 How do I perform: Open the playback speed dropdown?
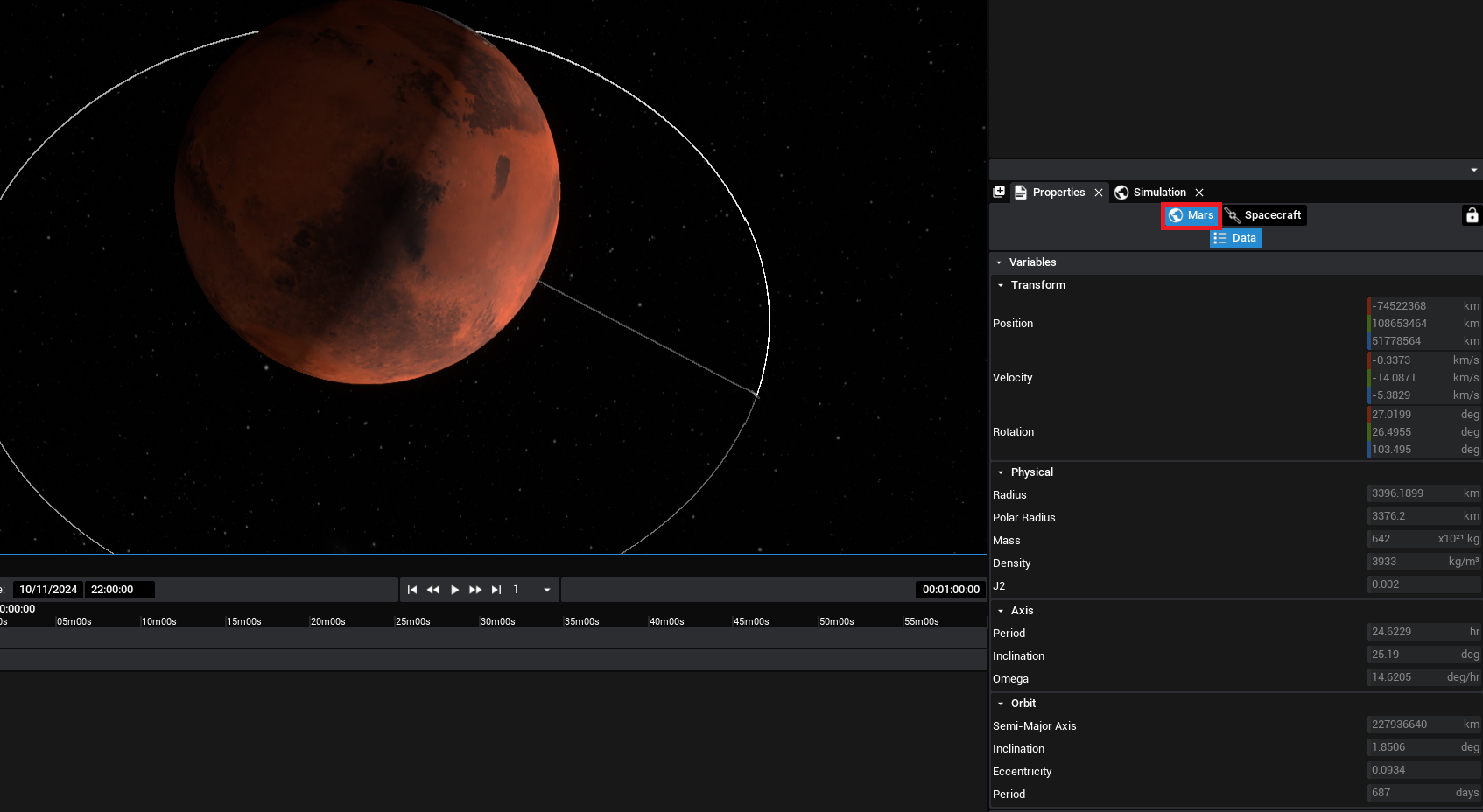(546, 590)
